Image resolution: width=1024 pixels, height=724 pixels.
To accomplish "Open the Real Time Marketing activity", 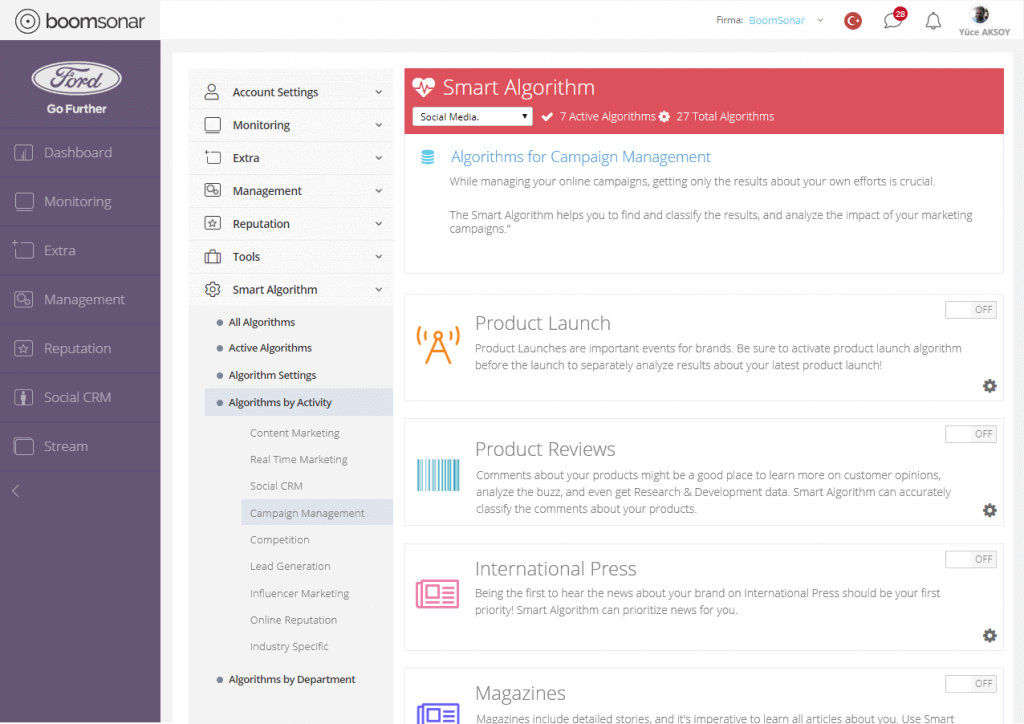I will coord(298,460).
